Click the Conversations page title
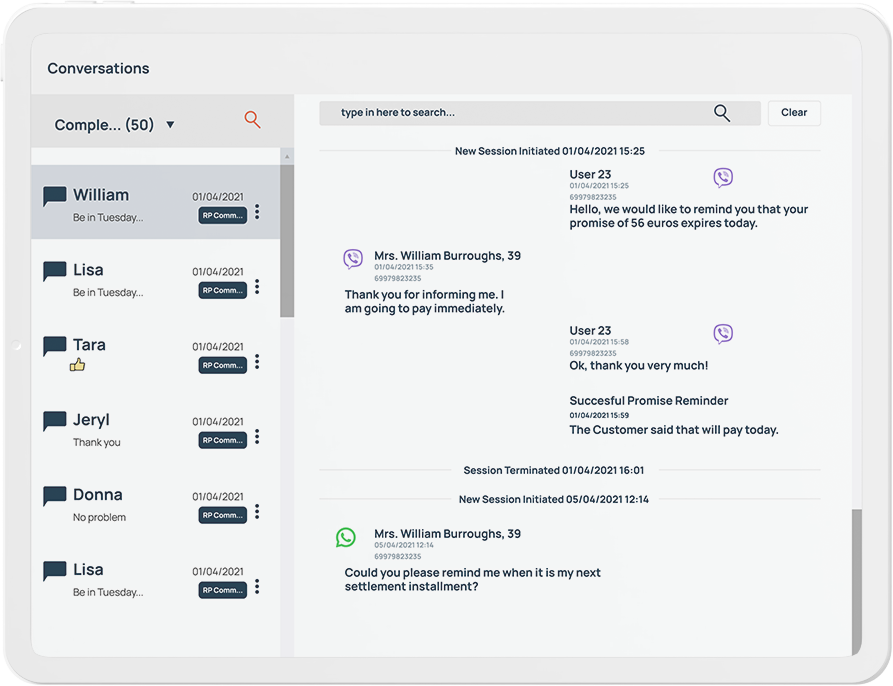Image resolution: width=893 pixels, height=686 pixels. (x=99, y=68)
